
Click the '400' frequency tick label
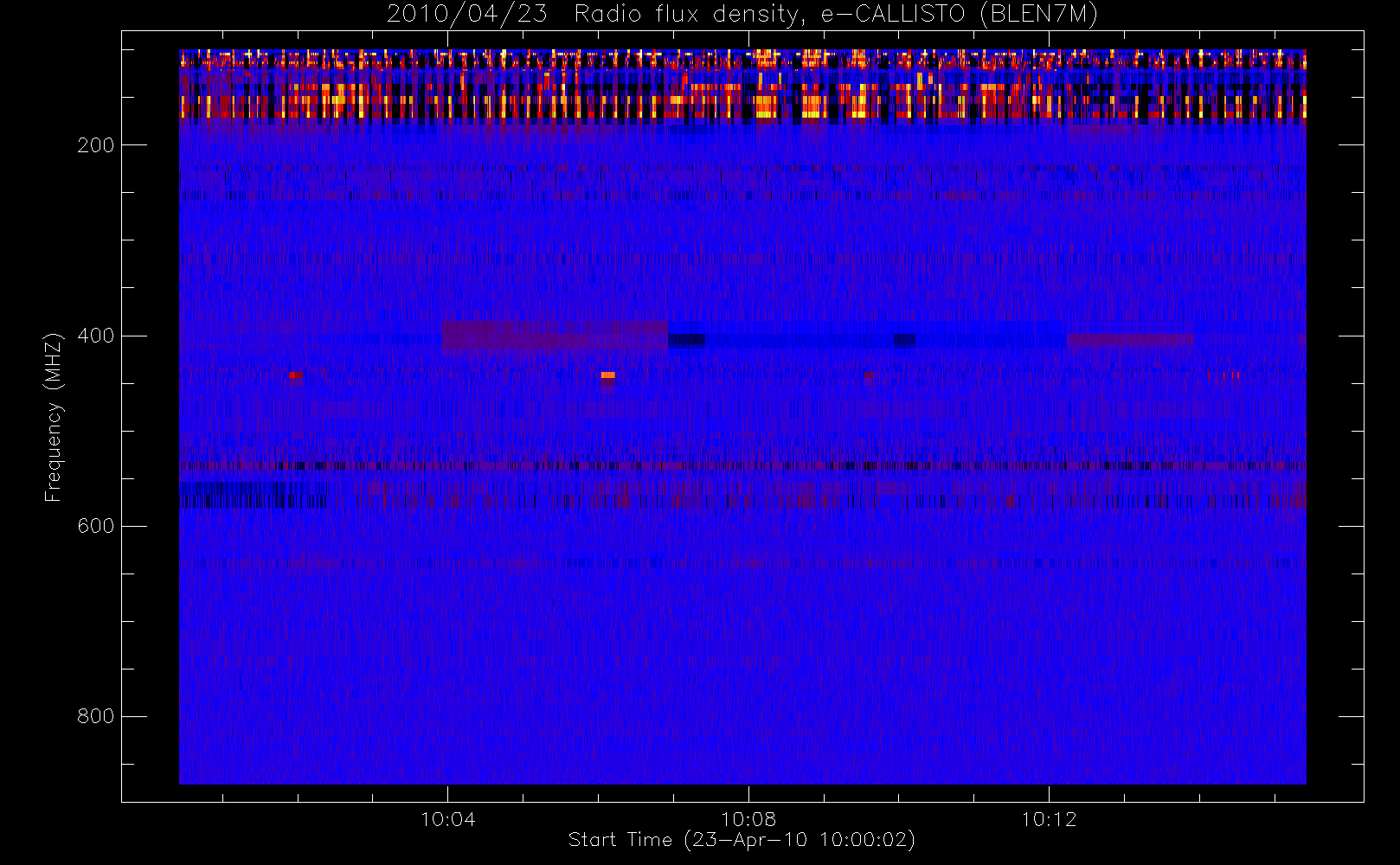point(95,336)
